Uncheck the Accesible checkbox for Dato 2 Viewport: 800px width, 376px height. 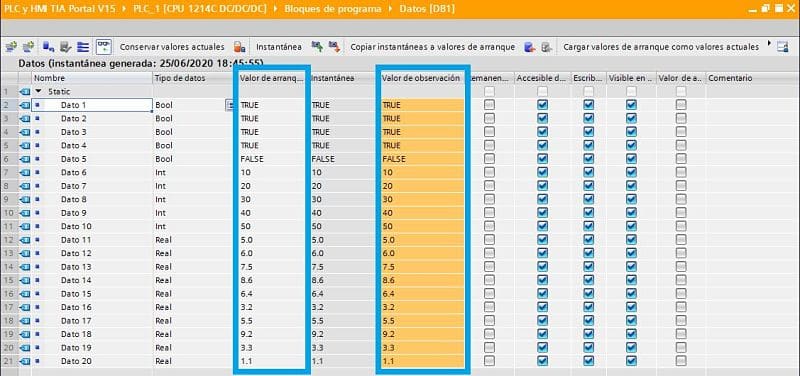[542, 118]
